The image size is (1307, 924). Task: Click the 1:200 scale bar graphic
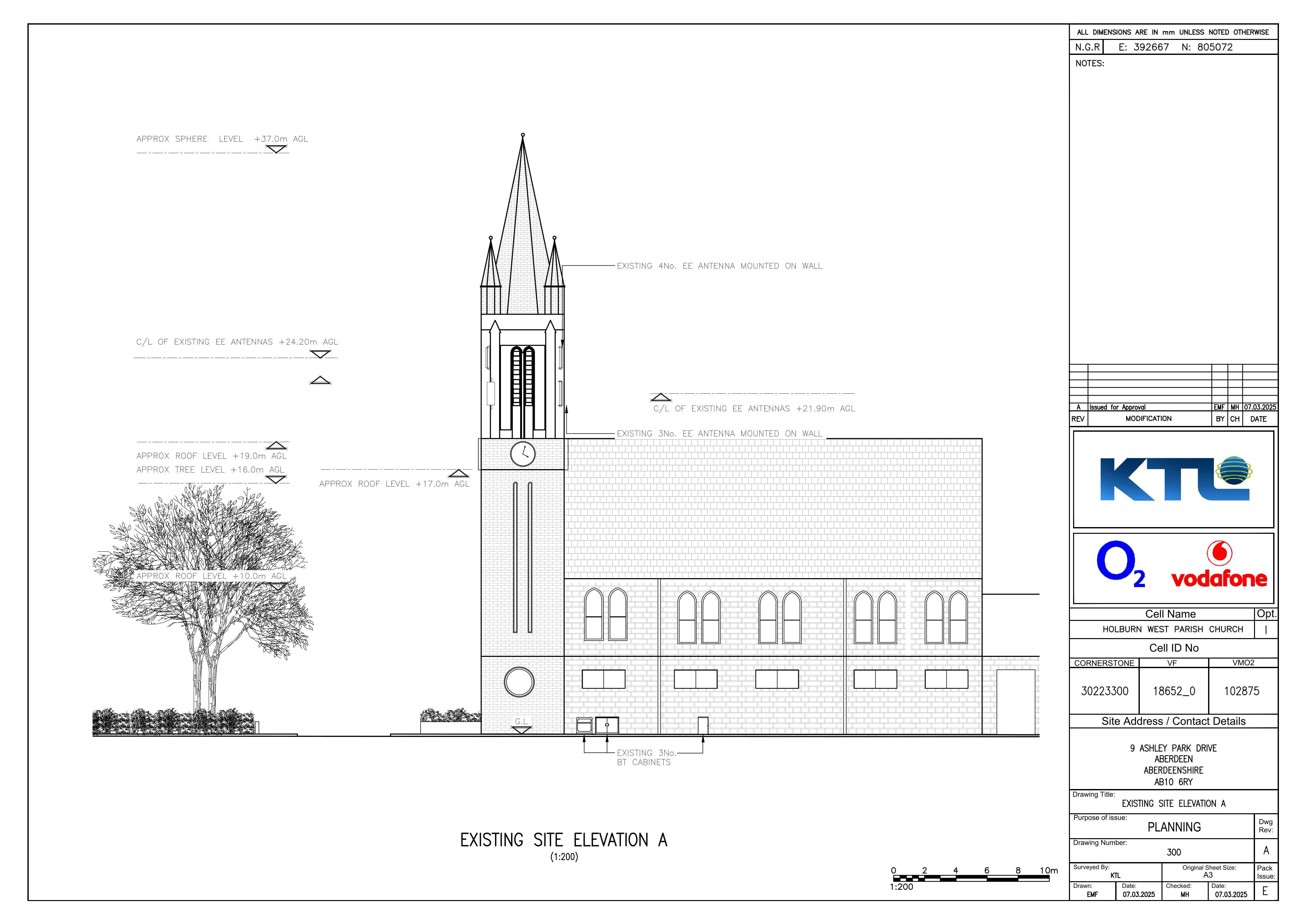click(x=971, y=878)
